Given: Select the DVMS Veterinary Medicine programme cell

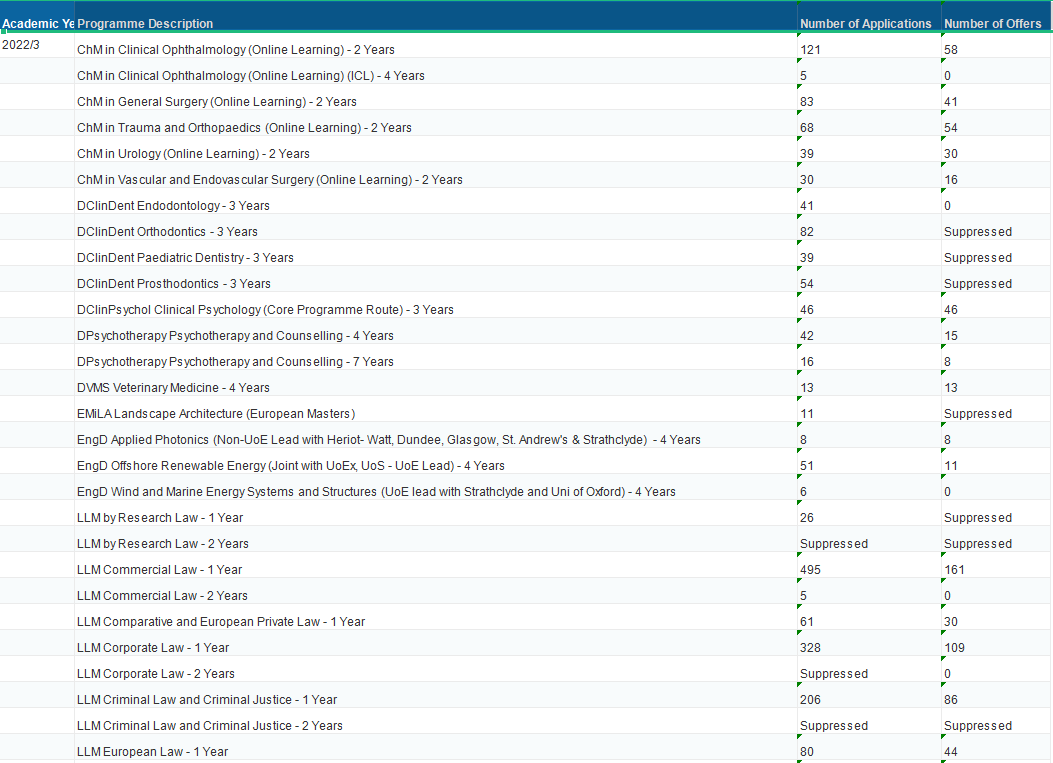Looking at the screenshot, I should pos(173,388).
